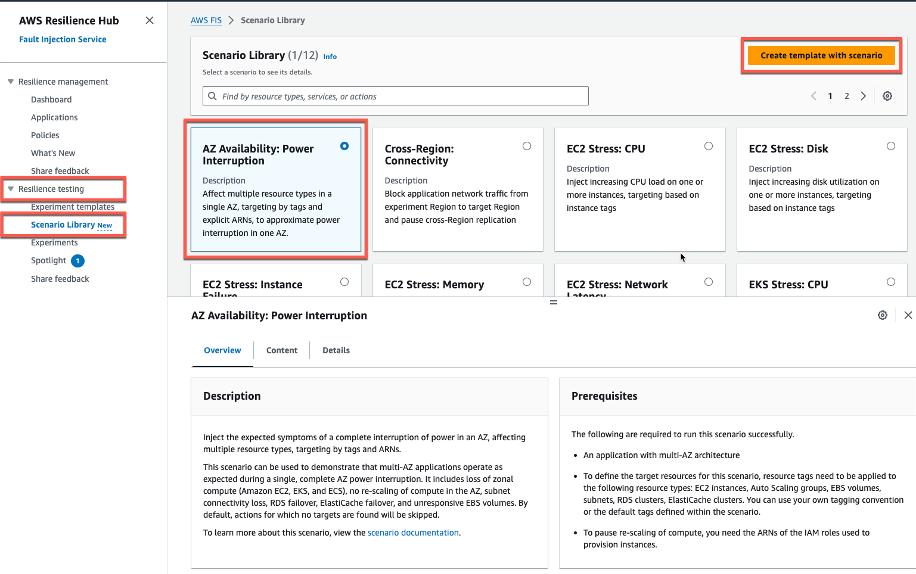This screenshot has height=574, width=916.
Task: Select Cross-Region: Connectivity radio button
Action: click(x=527, y=146)
